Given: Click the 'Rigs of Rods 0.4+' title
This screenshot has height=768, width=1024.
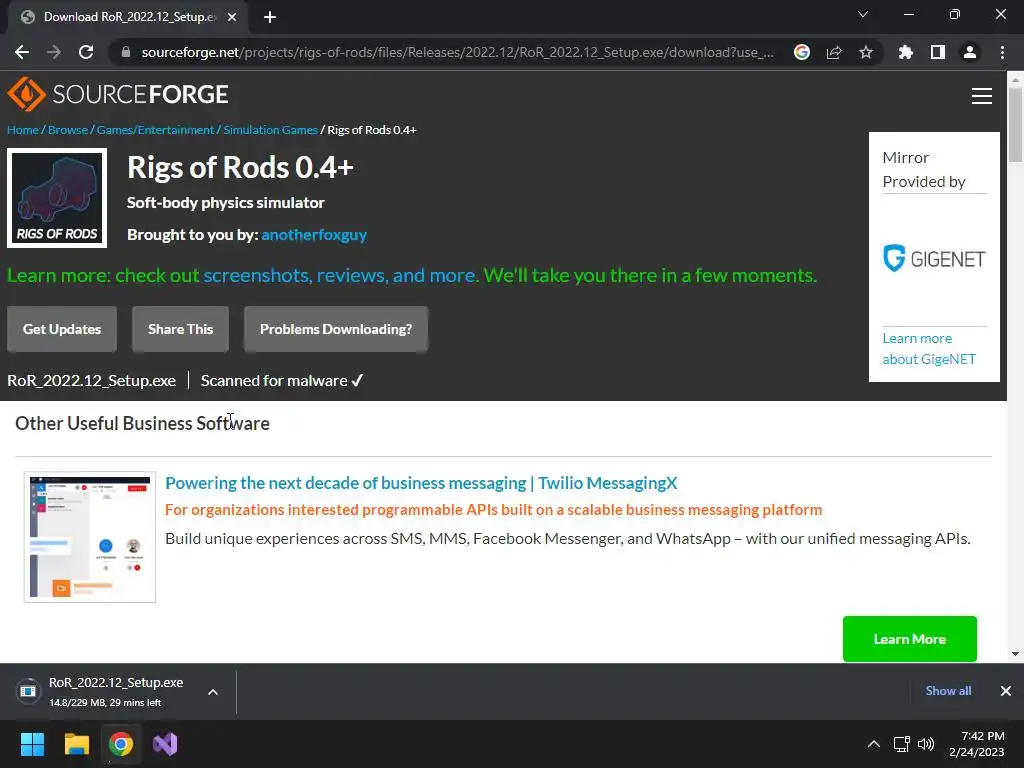Looking at the screenshot, I should (x=240, y=167).
